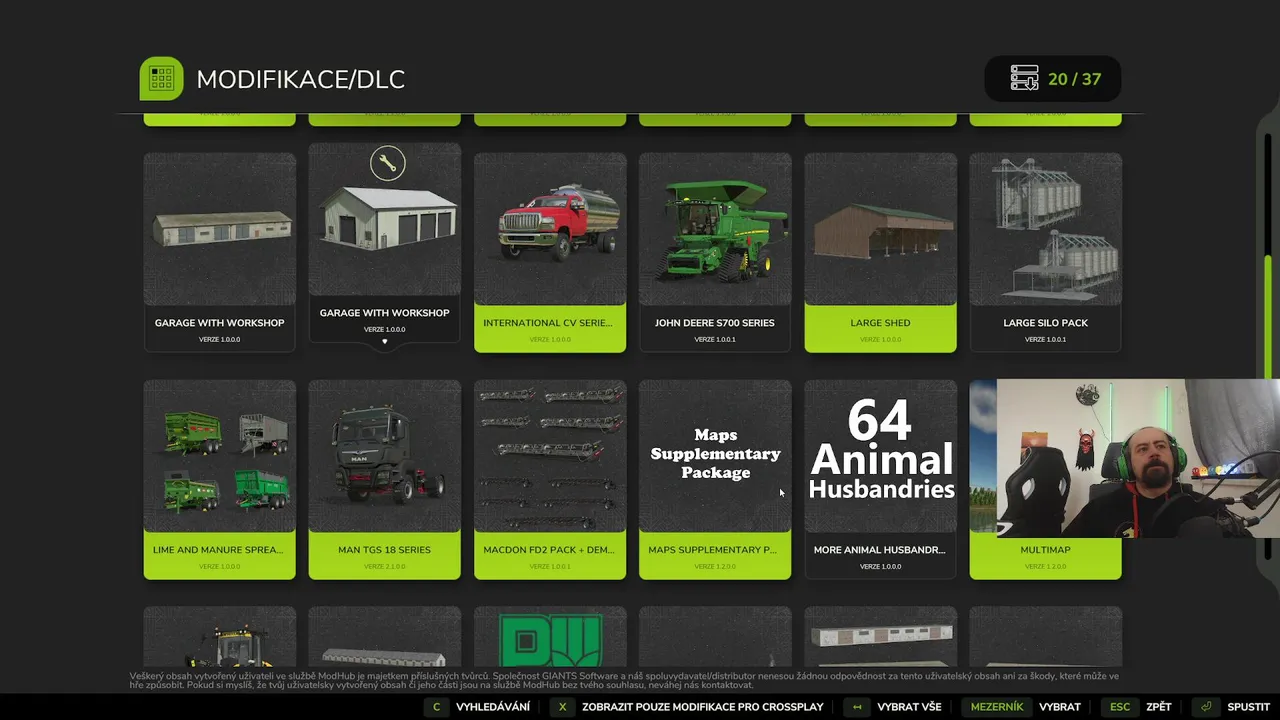
Task: Click the 20 / 37 mod counter
Action: point(1074,79)
